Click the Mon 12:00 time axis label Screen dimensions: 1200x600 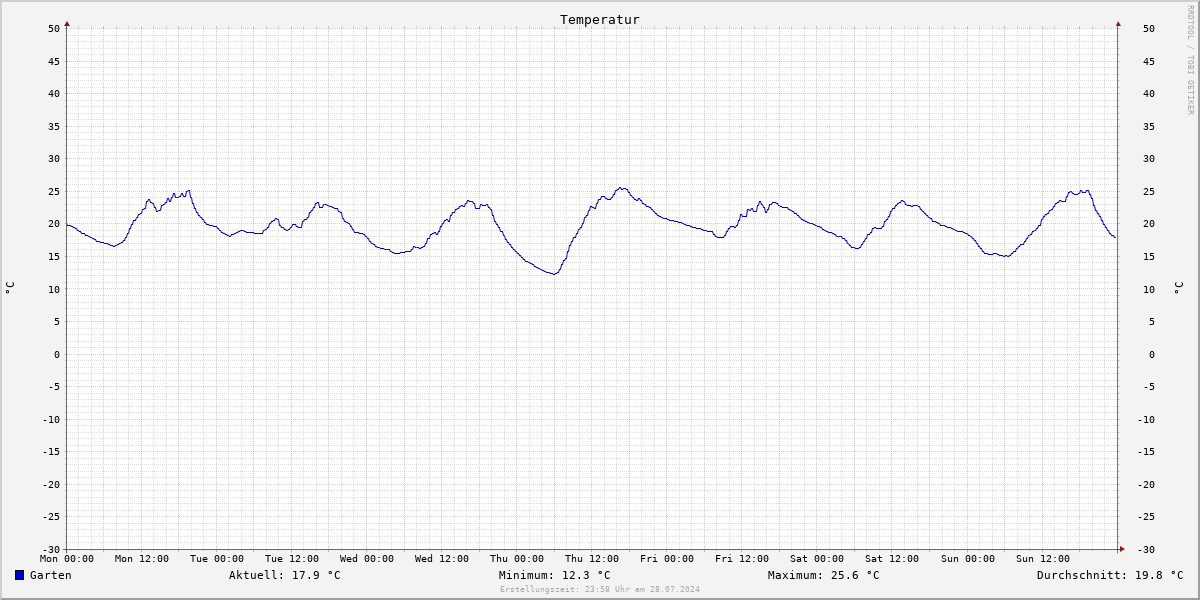142,559
